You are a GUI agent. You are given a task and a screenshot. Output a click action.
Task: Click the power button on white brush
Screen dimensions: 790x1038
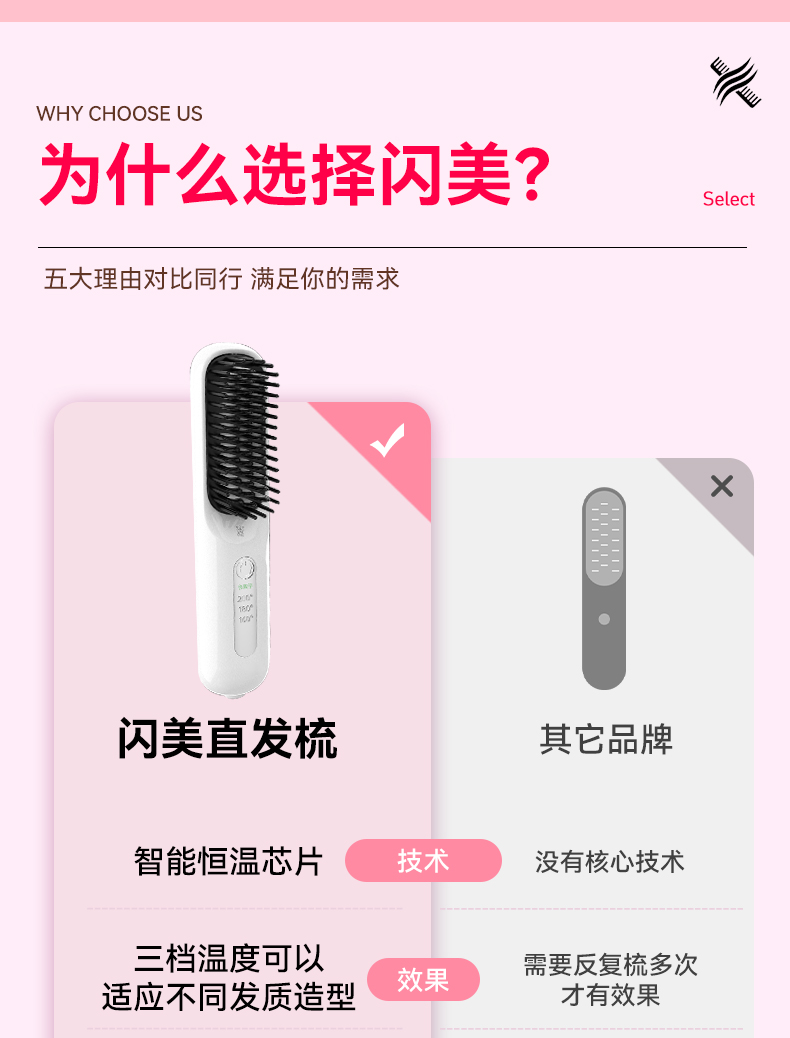pyautogui.click(x=244, y=569)
